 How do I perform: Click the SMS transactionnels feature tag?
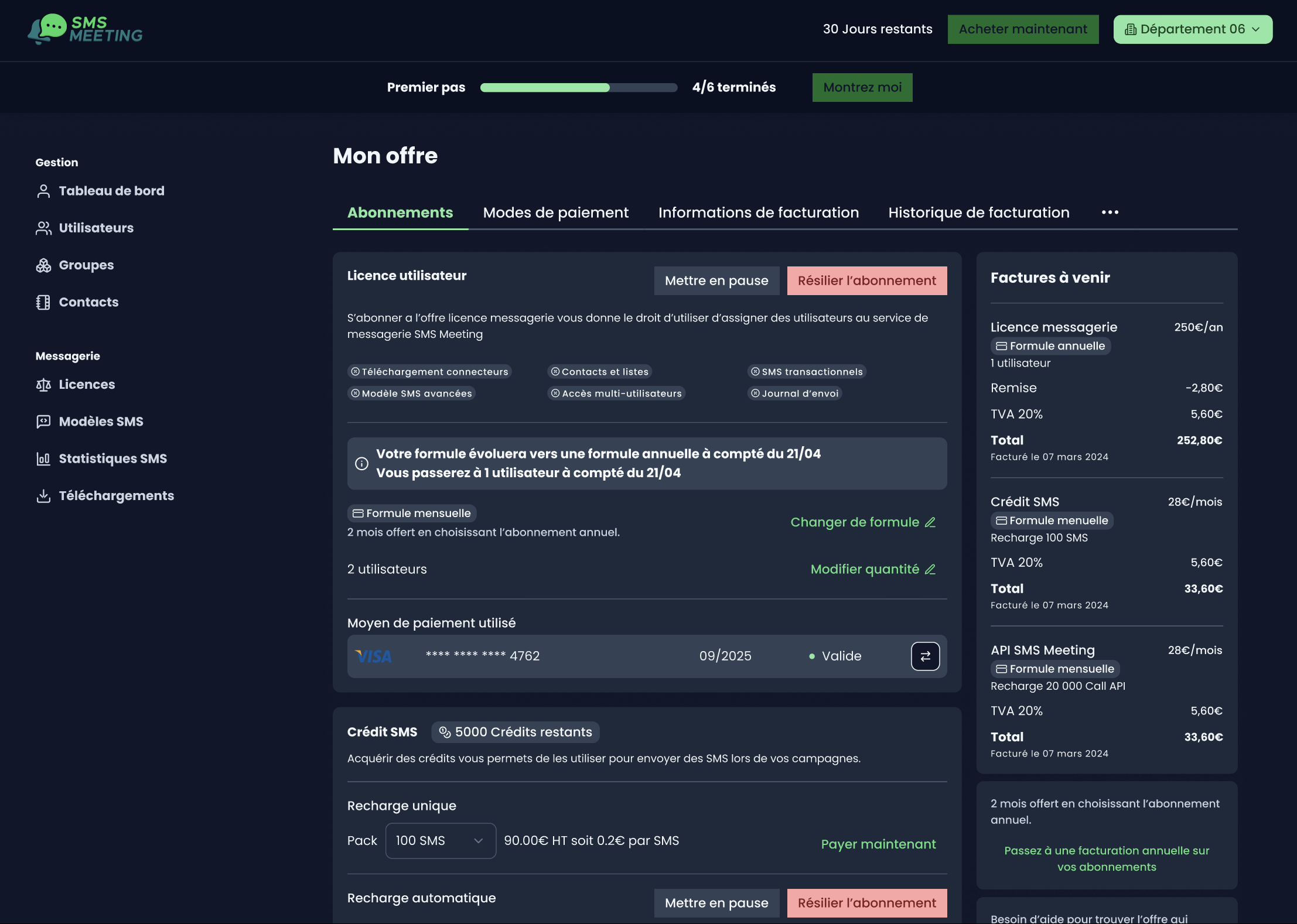click(x=807, y=372)
